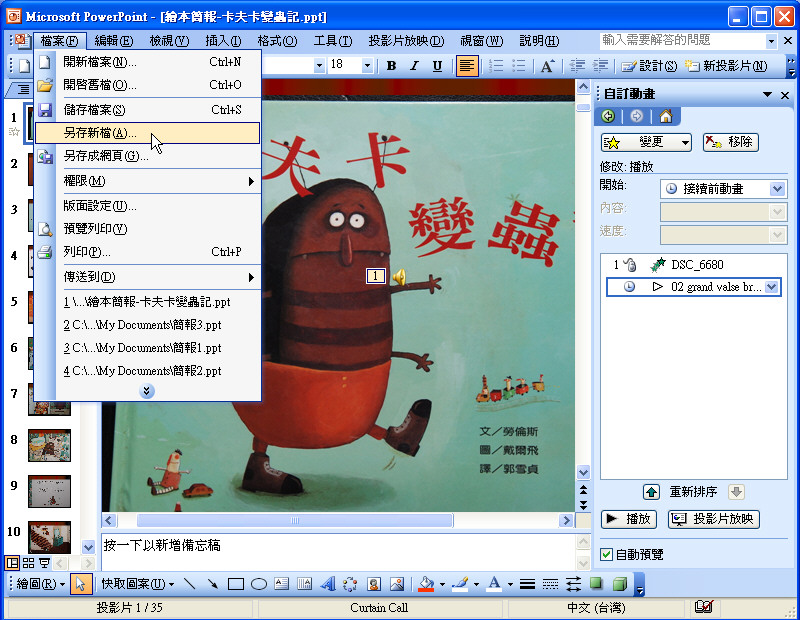Open the 繪圖(R) drawing menu
Image resolution: width=800 pixels, height=620 pixels.
[41, 583]
